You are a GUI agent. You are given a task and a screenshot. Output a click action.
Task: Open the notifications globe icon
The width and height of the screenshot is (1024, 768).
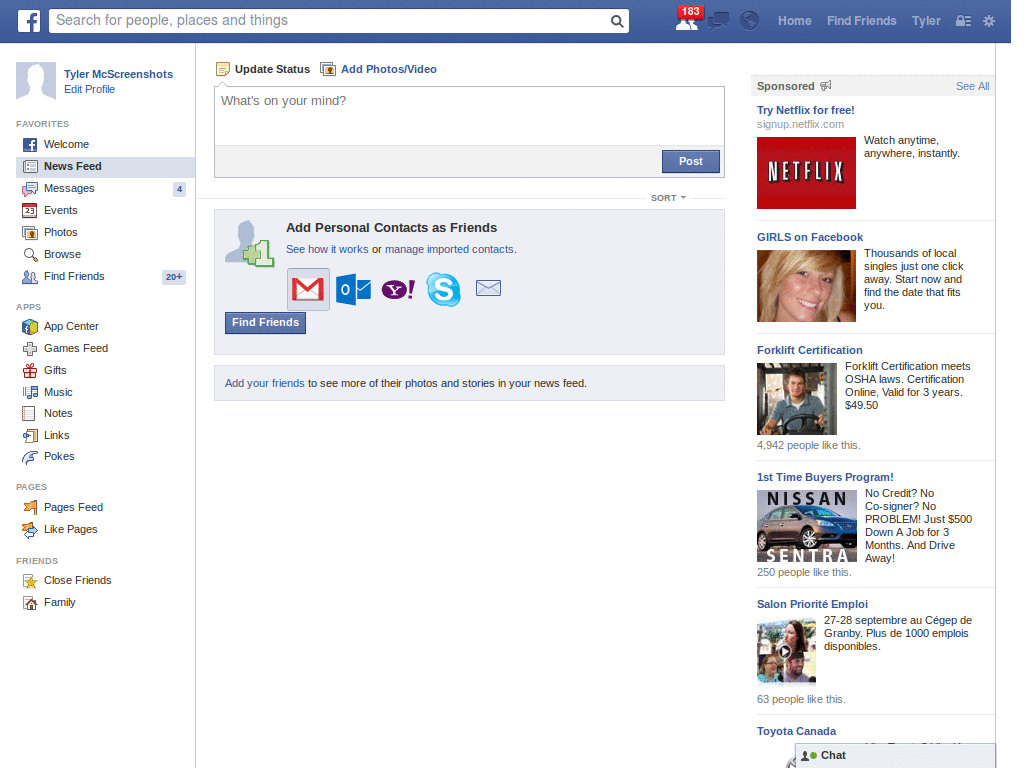[749, 21]
